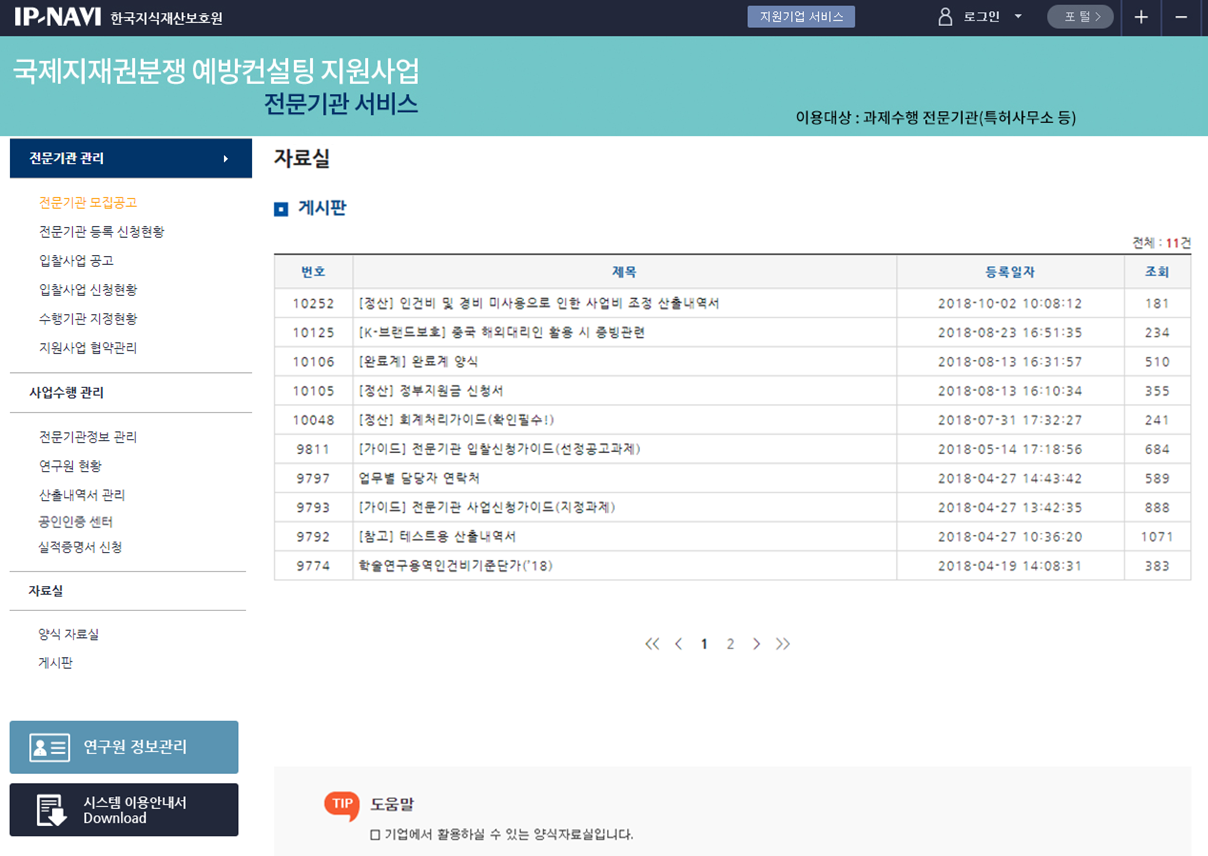Viewport: 1208px width, 856px height.
Task: Open the 포털 navigation button
Action: (x=1080, y=17)
